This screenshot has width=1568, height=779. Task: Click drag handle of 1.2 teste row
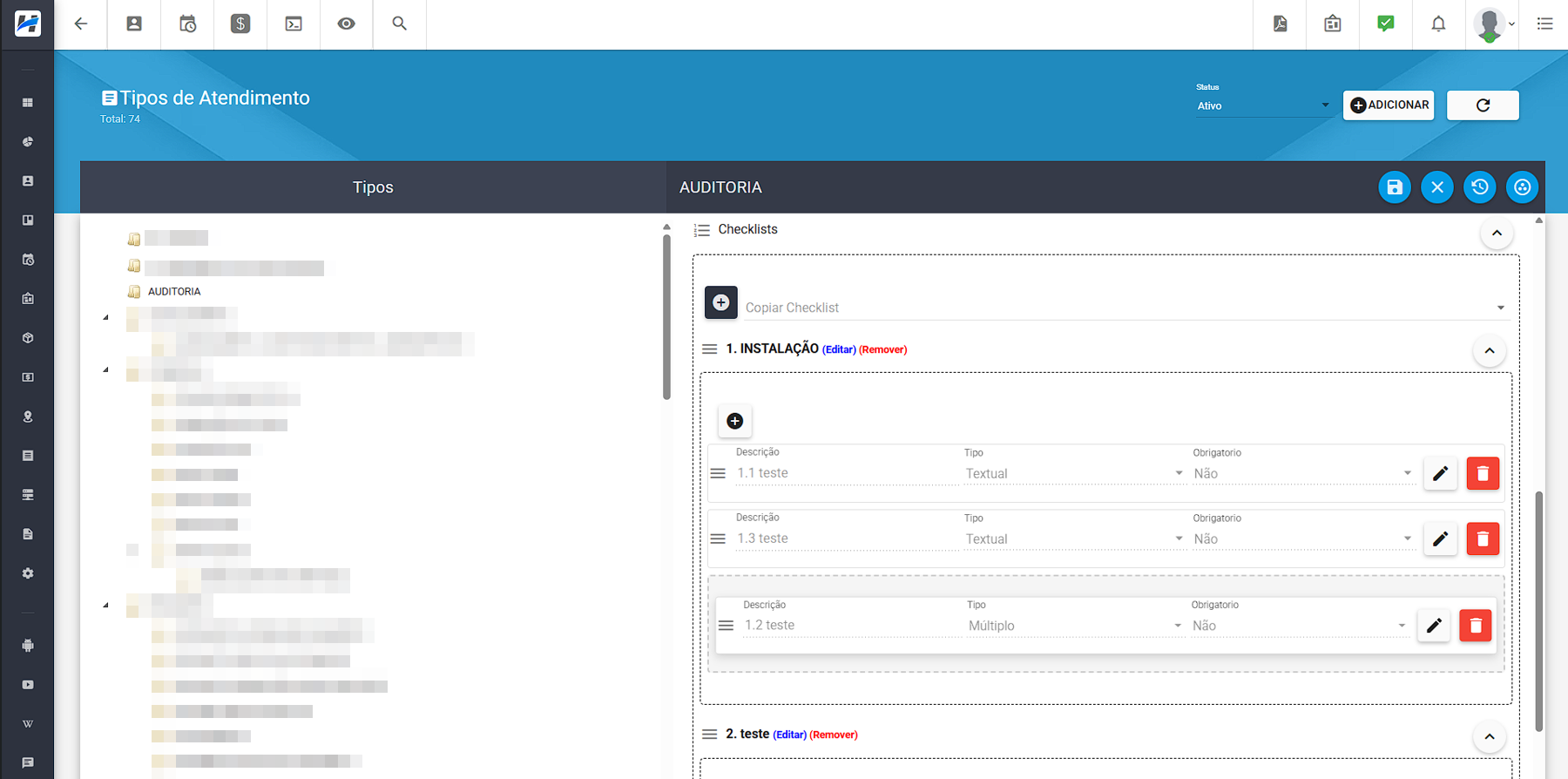point(726,626)
